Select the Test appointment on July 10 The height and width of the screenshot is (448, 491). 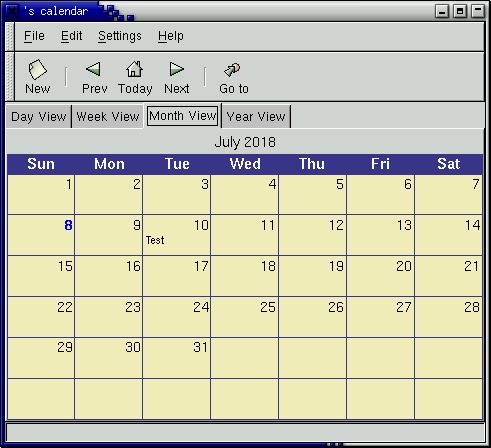click(155, 240)
